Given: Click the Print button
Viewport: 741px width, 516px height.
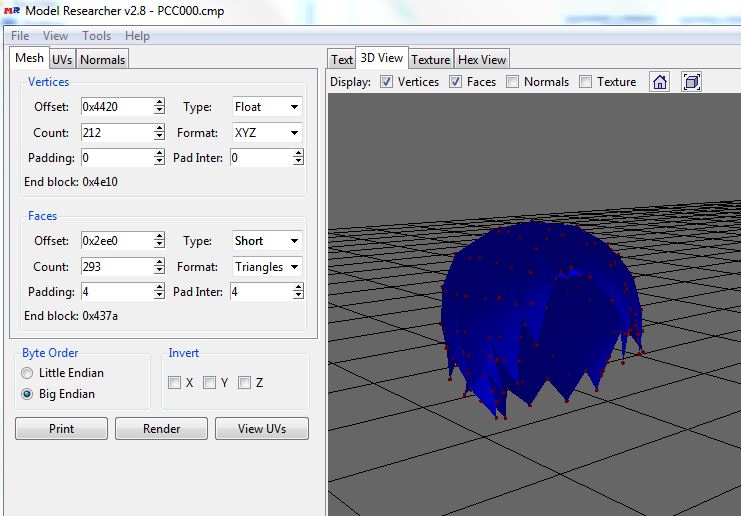Looking at the screenshot, I should (61, 429).
